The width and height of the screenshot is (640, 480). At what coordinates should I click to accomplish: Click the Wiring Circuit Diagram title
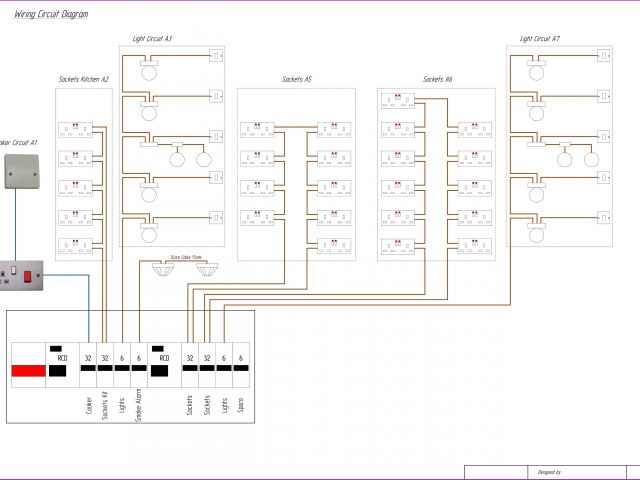point(50,15)
